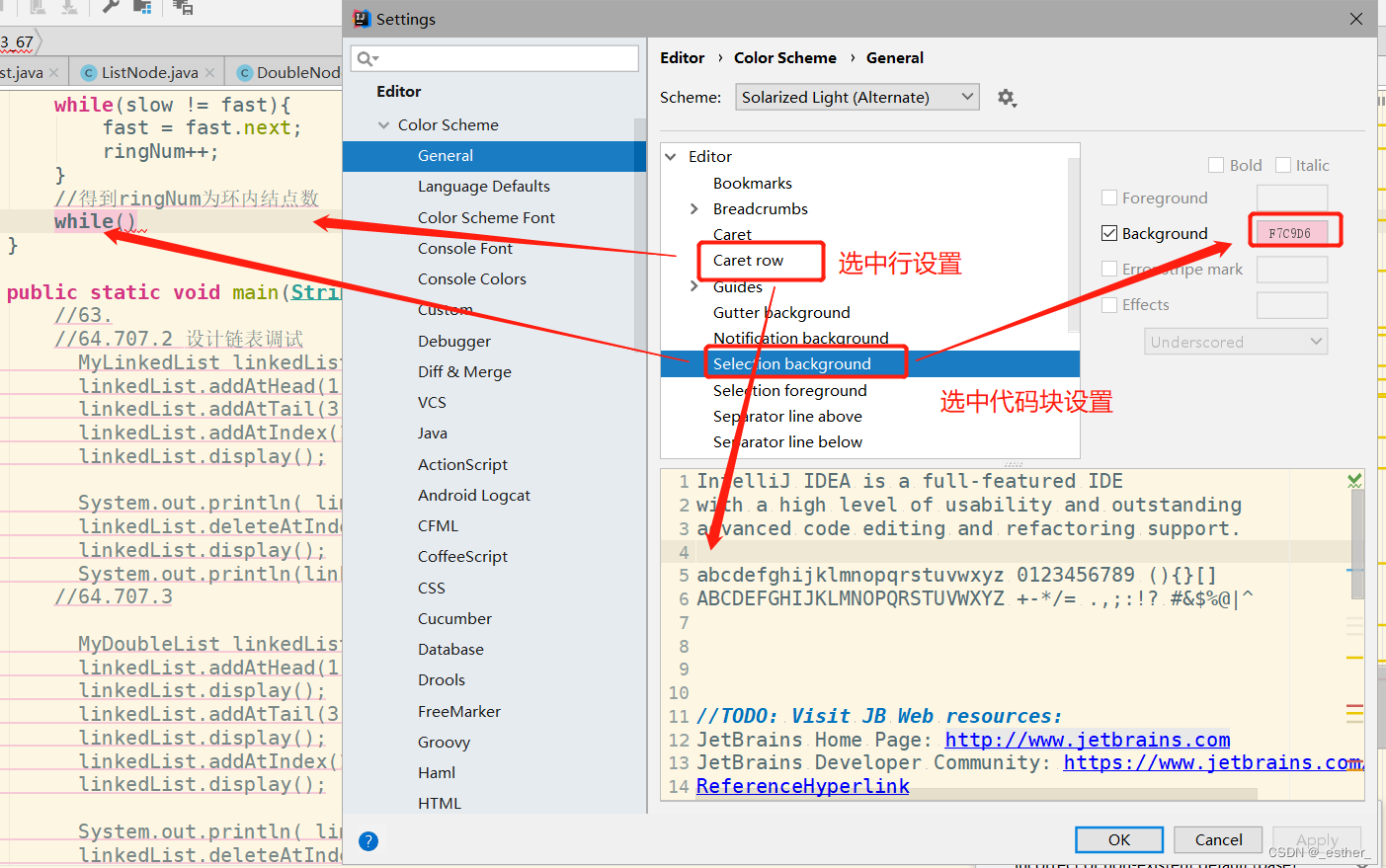The image size is (1386, 868).
Task: Open the Scheme dropdown Solarized Light
Action: (856, 98)
